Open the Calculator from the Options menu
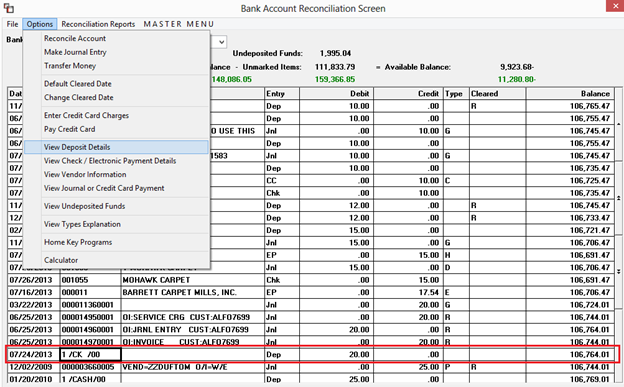 pos(61,260)
